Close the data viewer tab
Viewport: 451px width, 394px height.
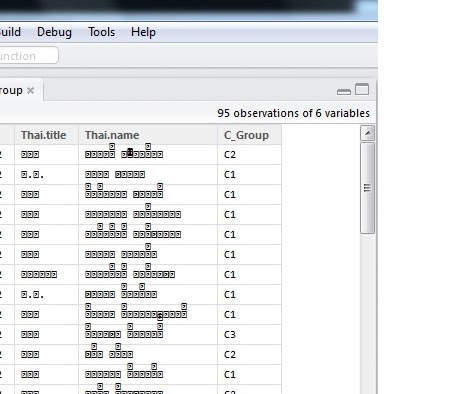30,90
